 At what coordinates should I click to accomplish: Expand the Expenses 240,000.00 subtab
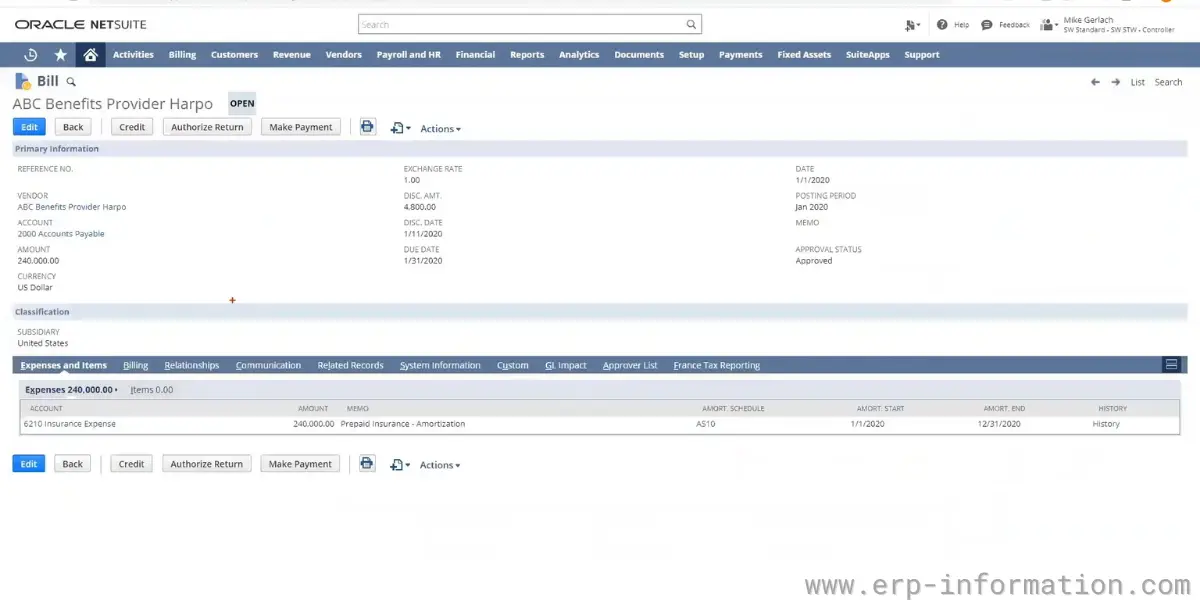[71, 390]
